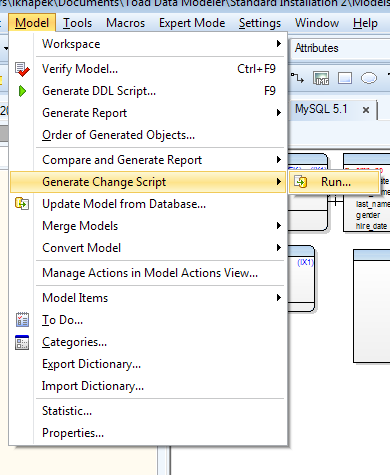Open the Expert Mode menu

[x=192, y=23]
